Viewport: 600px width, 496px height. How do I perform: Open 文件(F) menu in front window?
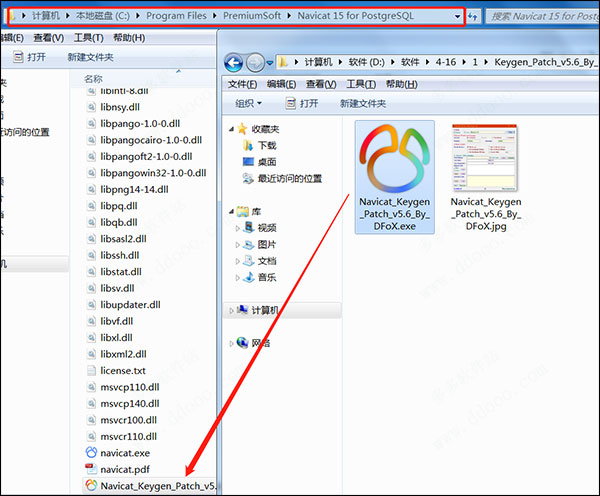(x=242, y=84)
